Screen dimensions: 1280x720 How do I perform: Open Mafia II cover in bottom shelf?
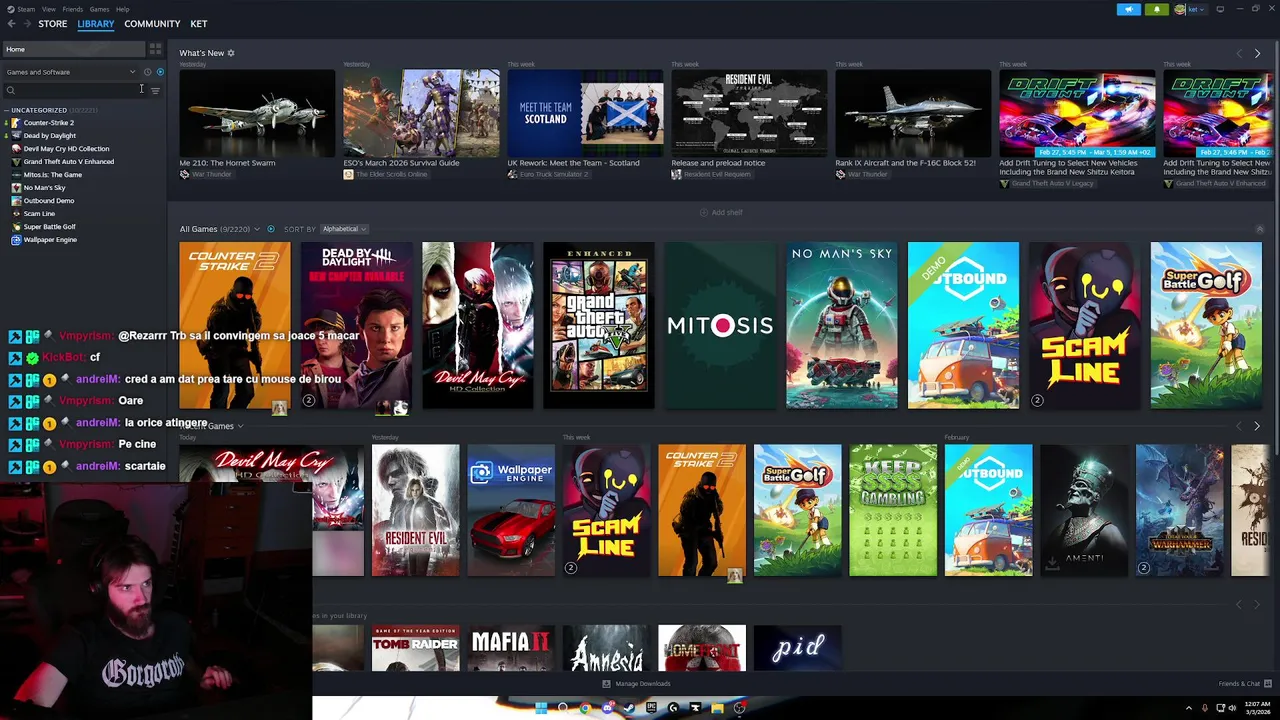(511, 648)
